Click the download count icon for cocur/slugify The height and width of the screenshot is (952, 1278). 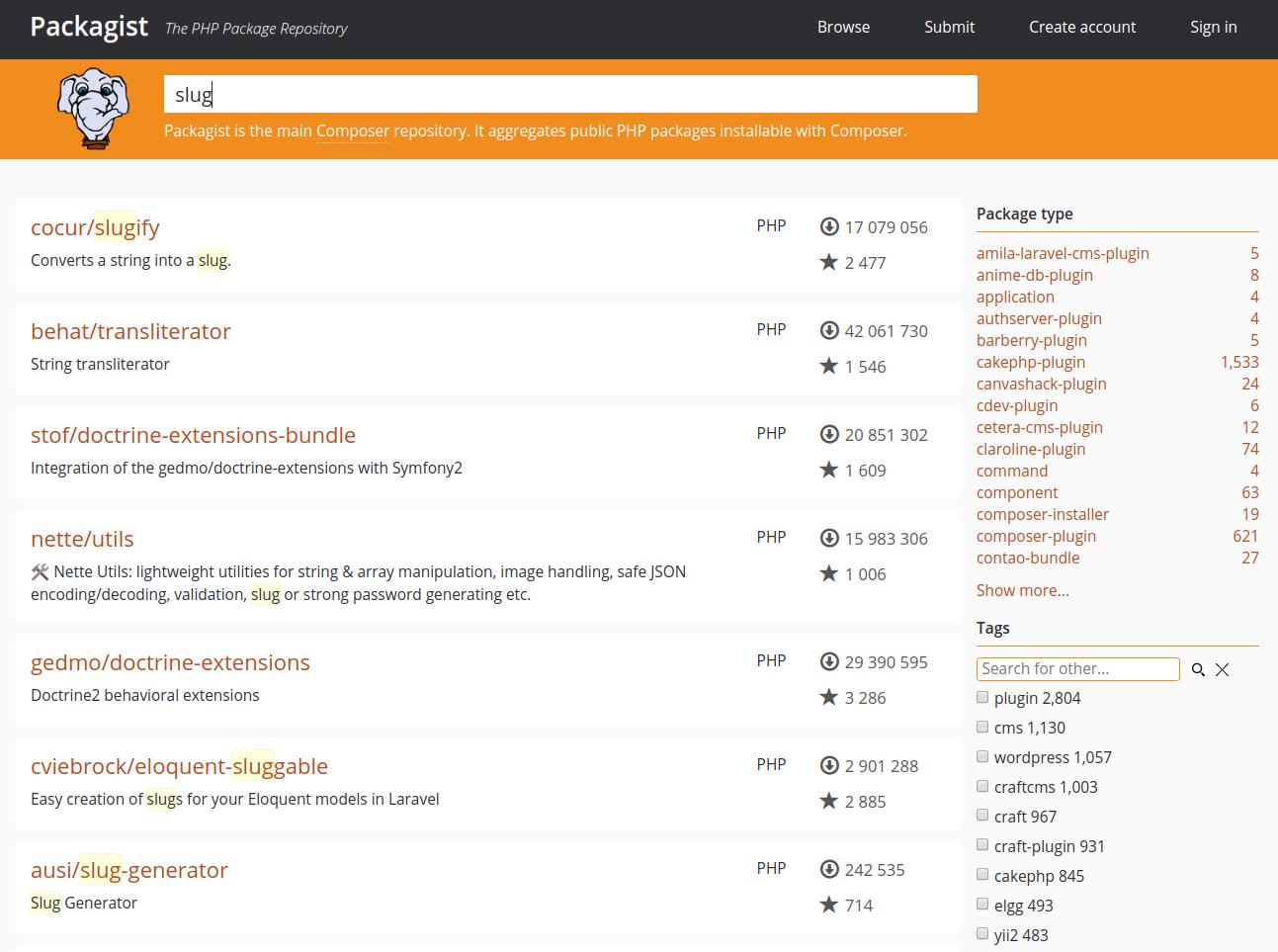click(829, 226)
